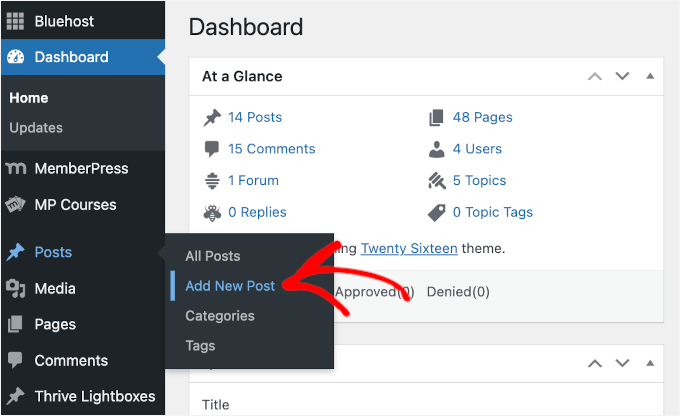
Task: Open the 48 Pages link
Action: coord(482,117)
